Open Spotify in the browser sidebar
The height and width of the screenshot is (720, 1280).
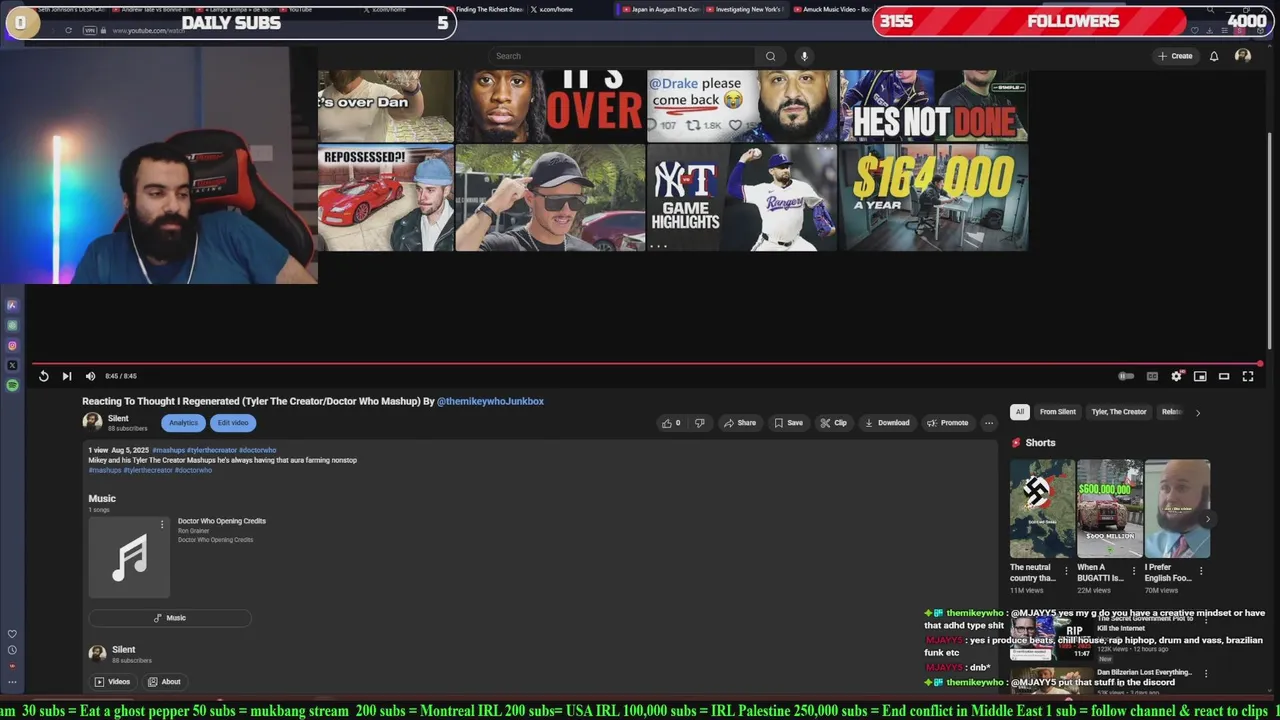[x=12, y=385]
